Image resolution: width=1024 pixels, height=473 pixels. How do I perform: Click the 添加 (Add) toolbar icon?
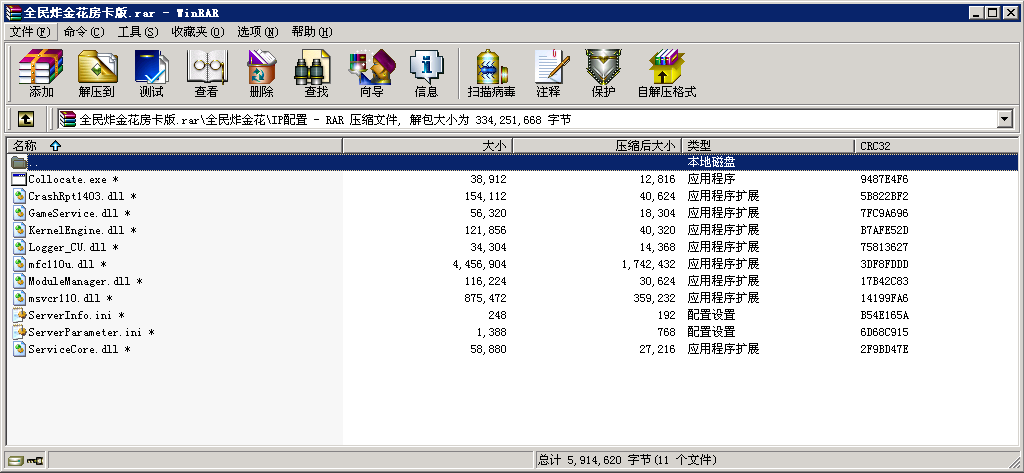(x=41, y=73)
